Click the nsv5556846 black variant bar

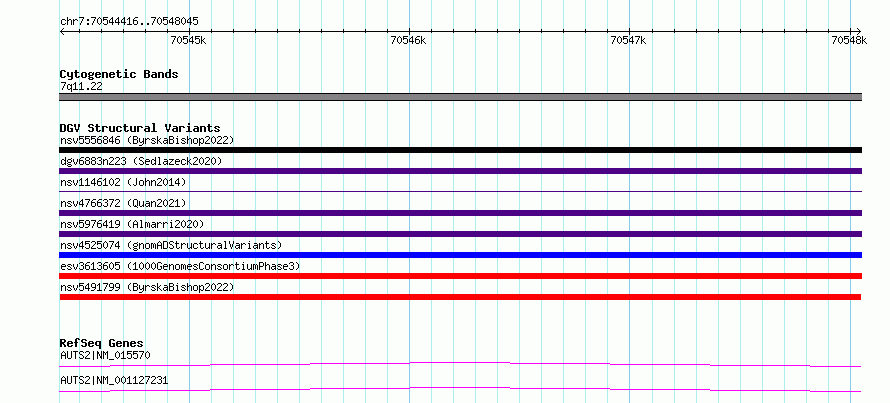460,150
